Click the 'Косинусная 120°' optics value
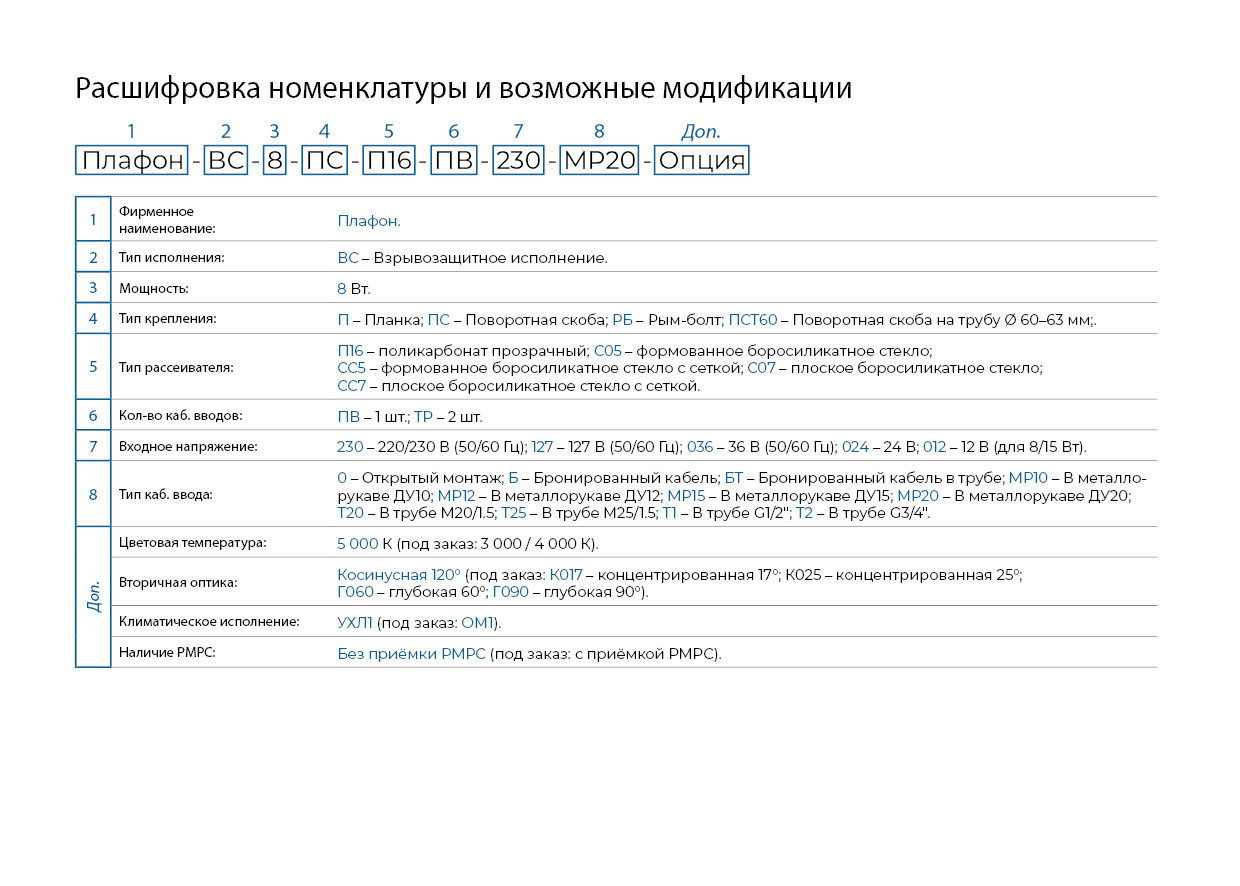 pos(399,575)
